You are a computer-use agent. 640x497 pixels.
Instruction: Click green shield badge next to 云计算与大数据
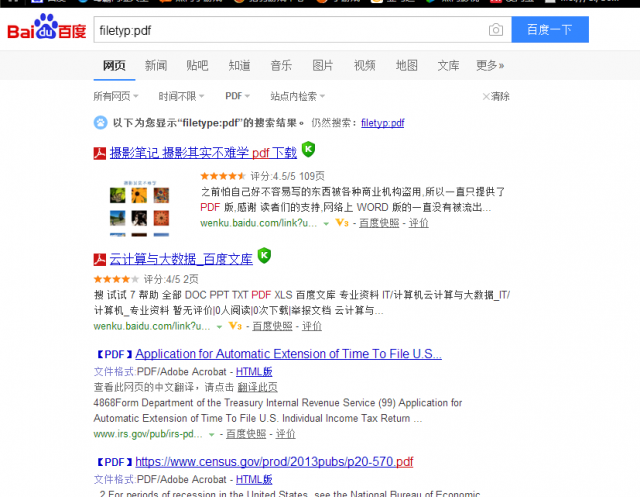pos(264,255)
